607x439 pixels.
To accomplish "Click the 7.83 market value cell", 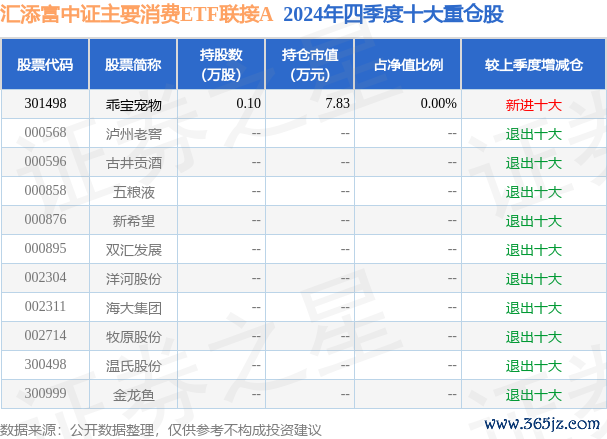I will tap(338, 103).
